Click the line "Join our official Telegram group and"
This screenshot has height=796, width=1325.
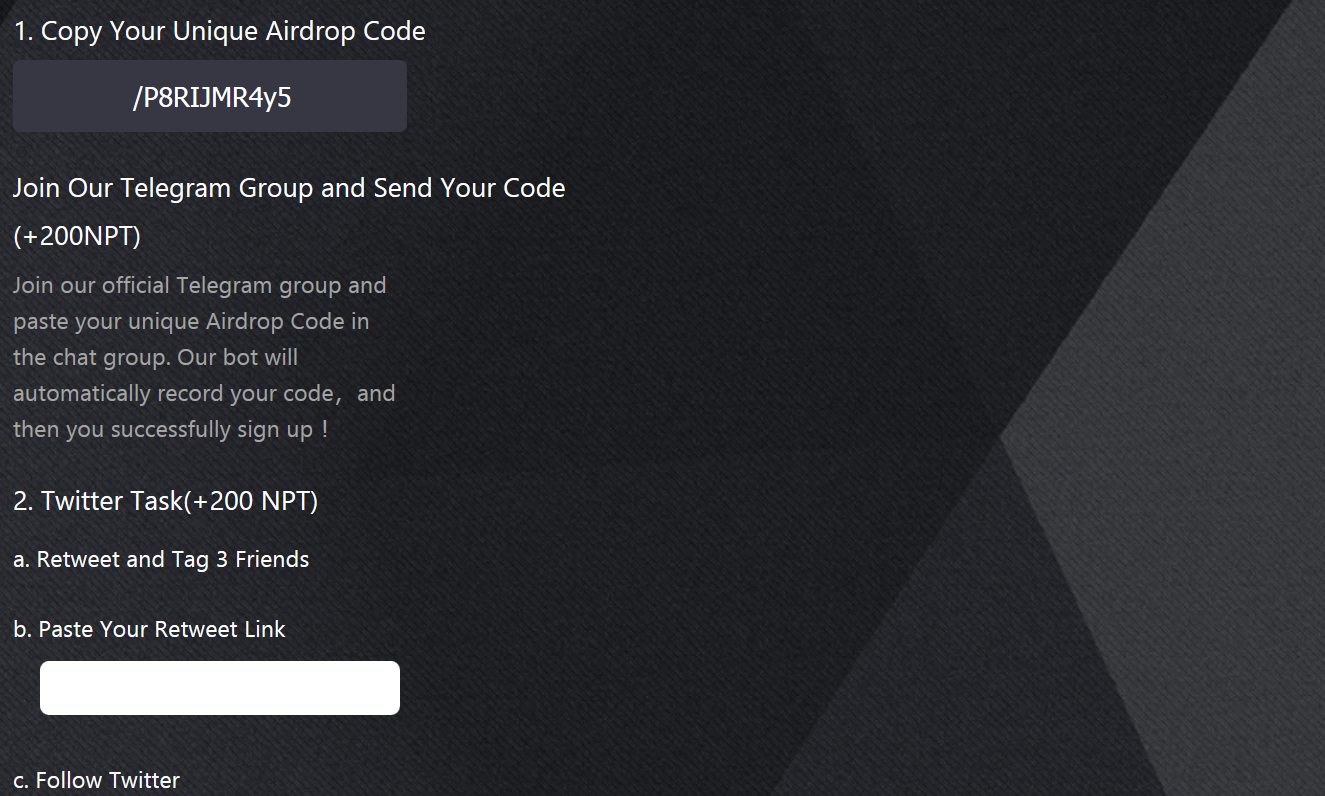click(x=199, y=286)
